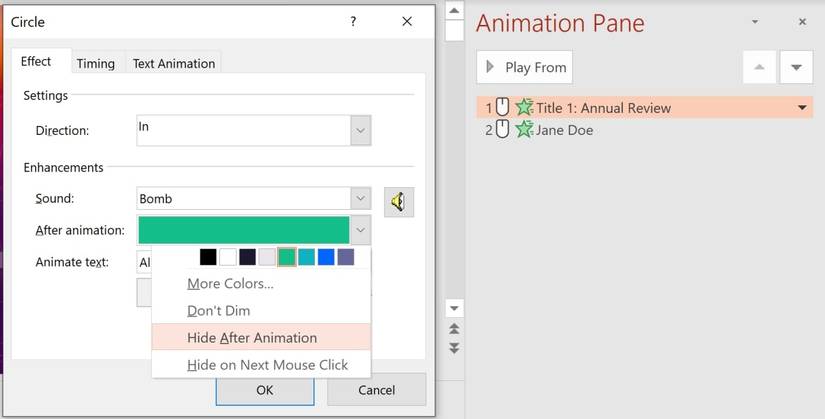Viewport: 825px width, 419px height.
Task: Click mouse trigger icon beside Jane Doe
Action: coord(503,129)
